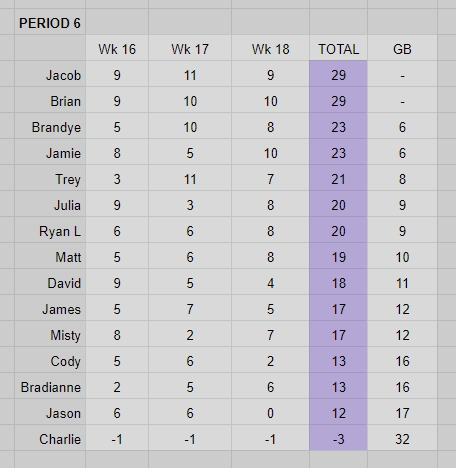456x468 pixels.
Task: Select Jason's Wk 18 zero score
Action: pyautogui.click(x=270, y=412)
